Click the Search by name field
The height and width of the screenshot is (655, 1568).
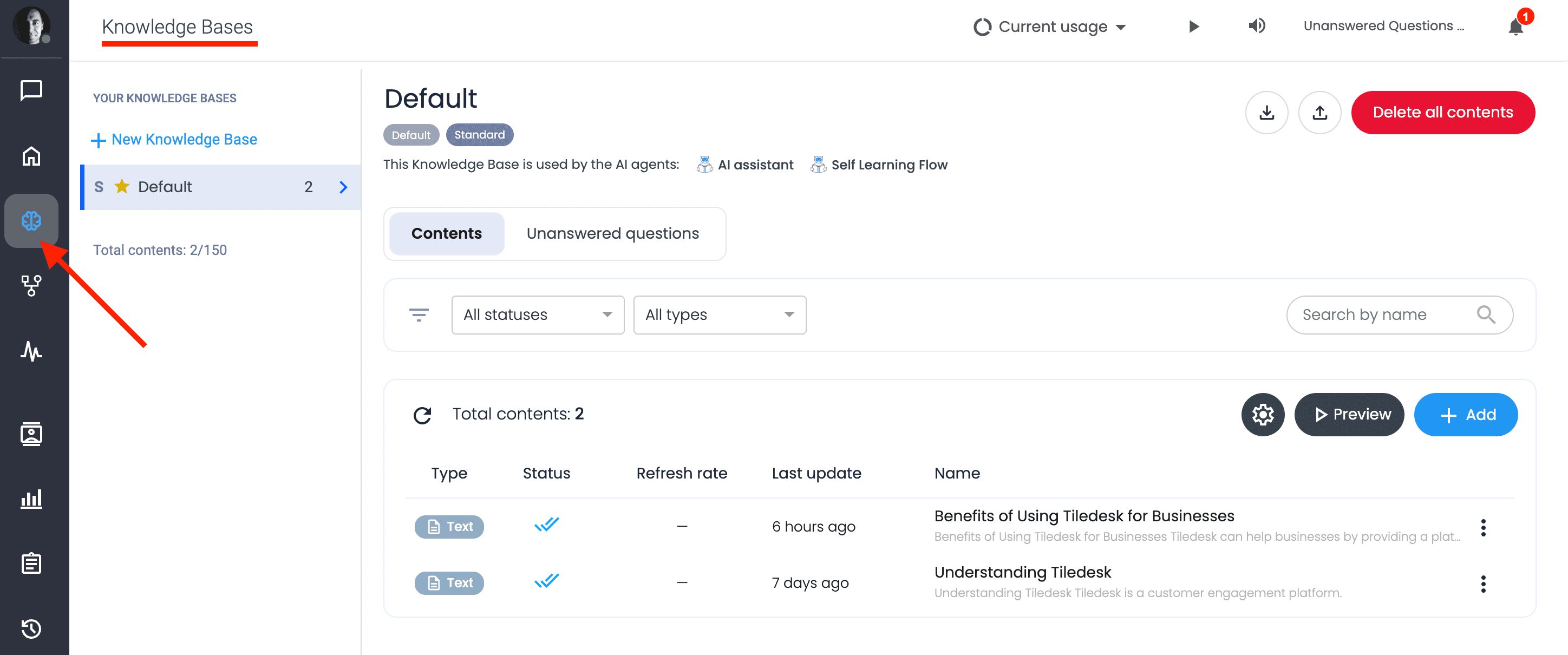coord(1400,315)
